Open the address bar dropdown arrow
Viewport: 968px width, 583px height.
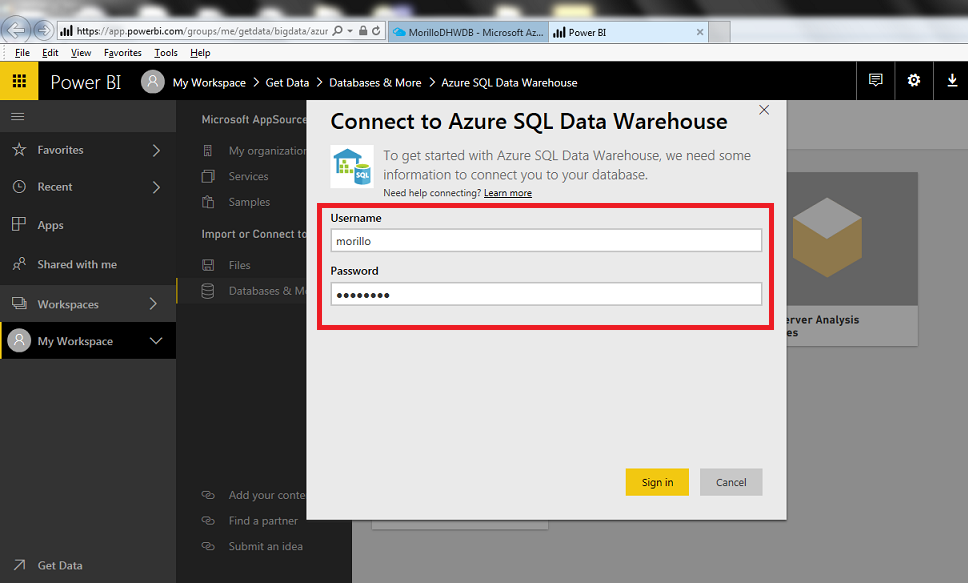350,31
